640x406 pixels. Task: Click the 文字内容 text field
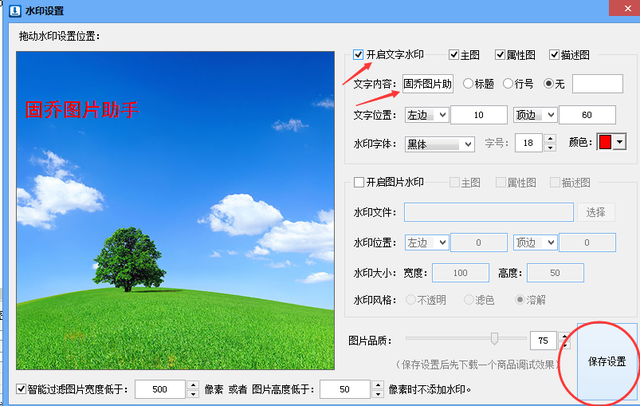[428, 84]
